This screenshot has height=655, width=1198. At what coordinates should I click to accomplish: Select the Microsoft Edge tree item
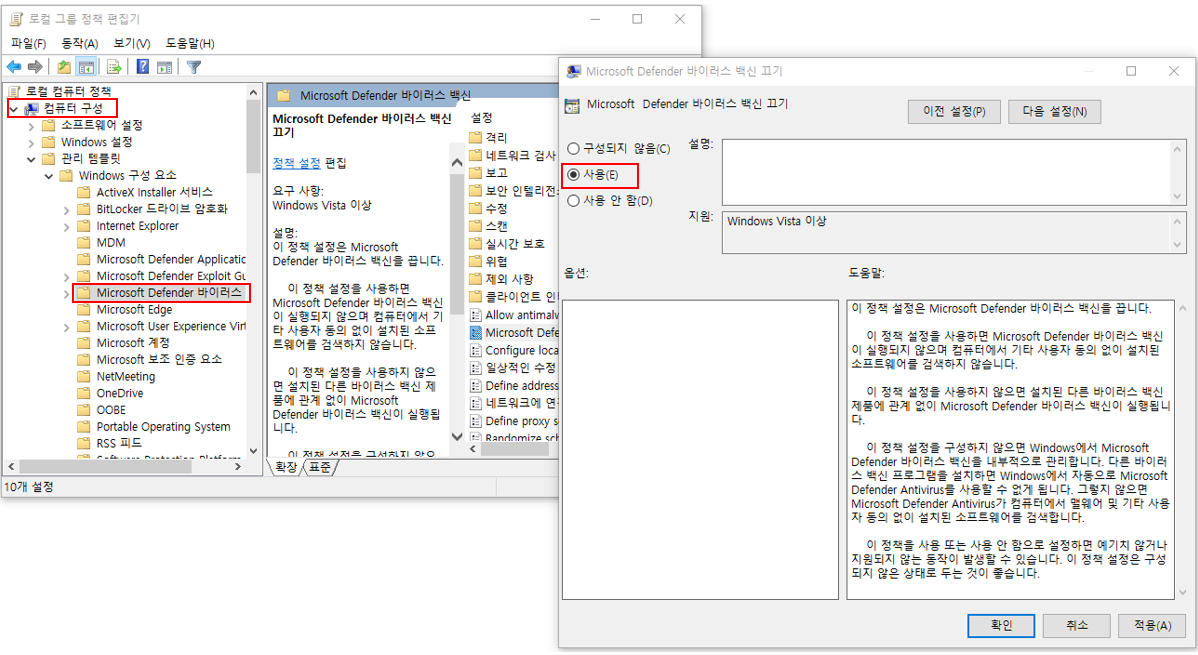pos(134,310)
